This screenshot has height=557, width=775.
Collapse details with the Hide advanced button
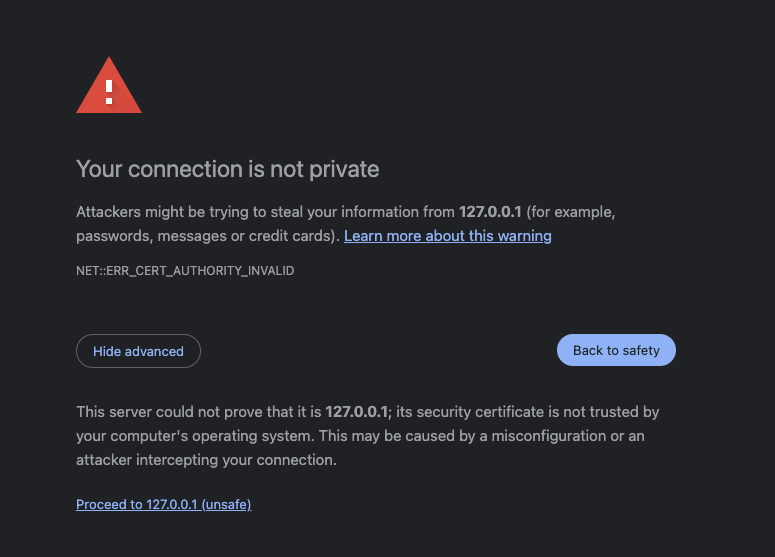[x=138, y=351]
